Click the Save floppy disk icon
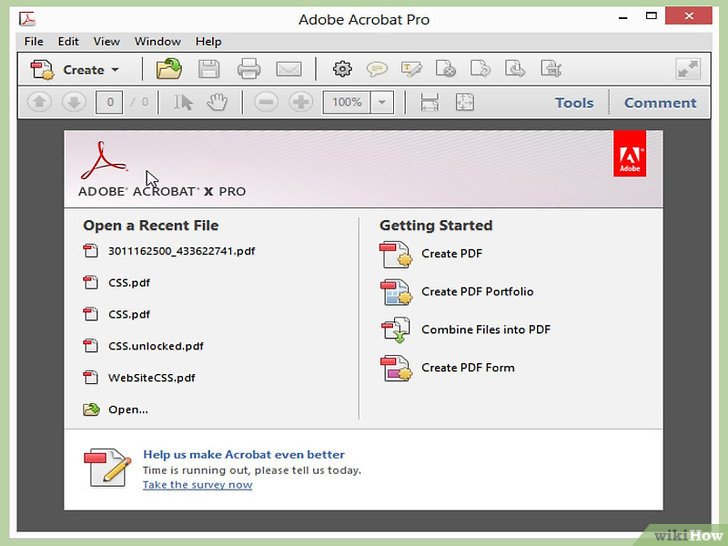728x546 pixels. [209, 69]
